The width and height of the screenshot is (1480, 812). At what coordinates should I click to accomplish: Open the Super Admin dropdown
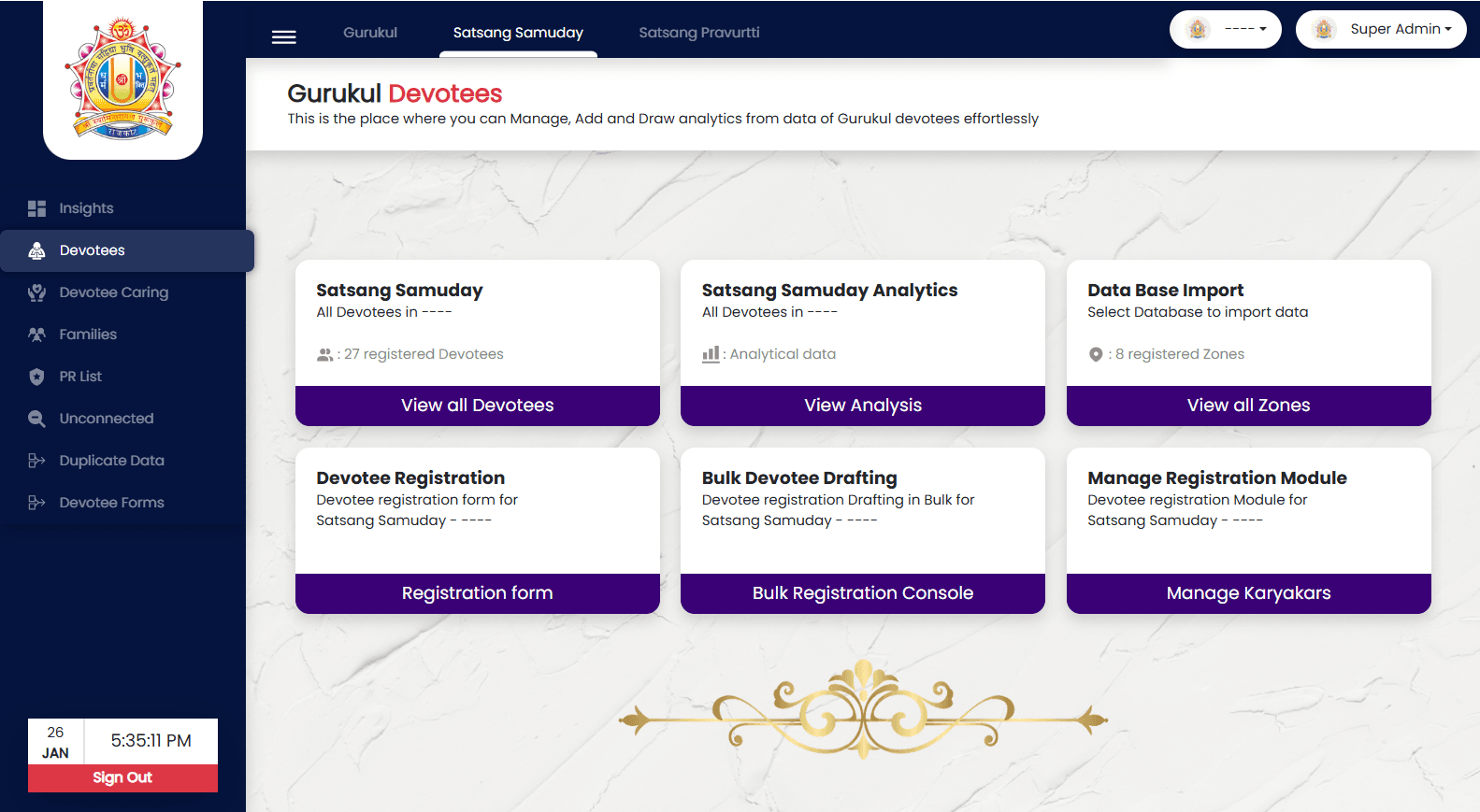click(1380, 29)
